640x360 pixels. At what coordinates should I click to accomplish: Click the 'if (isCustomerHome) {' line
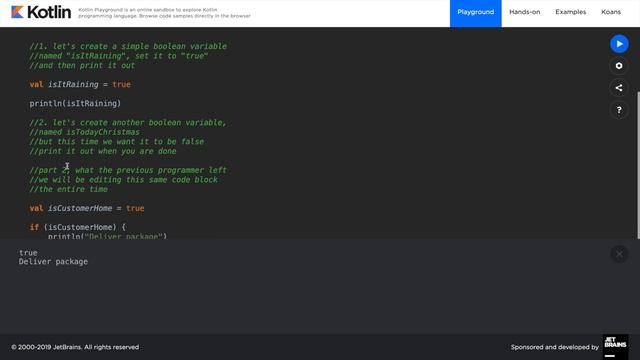pyautogui.click(x=78, y=227)
